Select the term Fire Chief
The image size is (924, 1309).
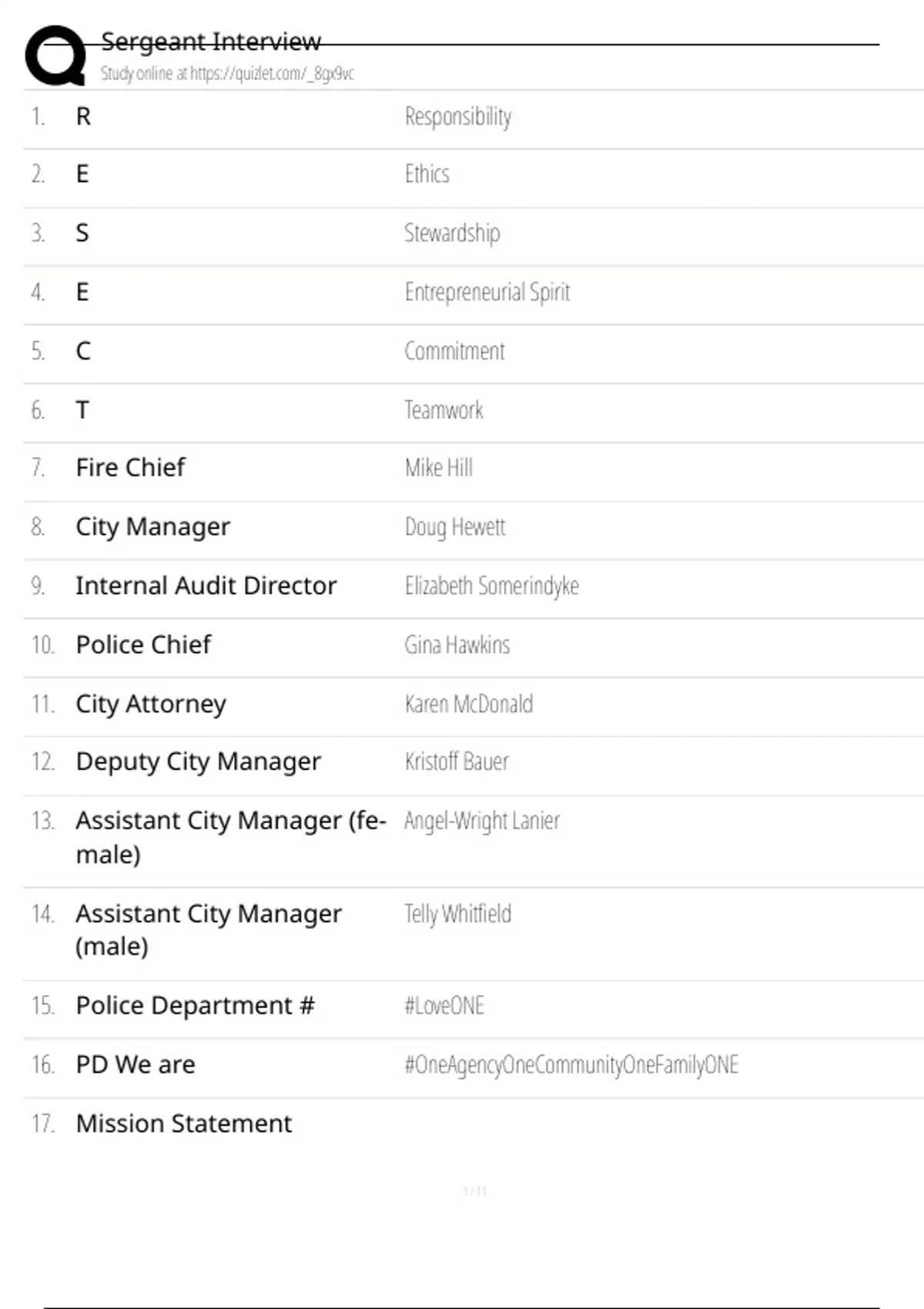[130, 467]
